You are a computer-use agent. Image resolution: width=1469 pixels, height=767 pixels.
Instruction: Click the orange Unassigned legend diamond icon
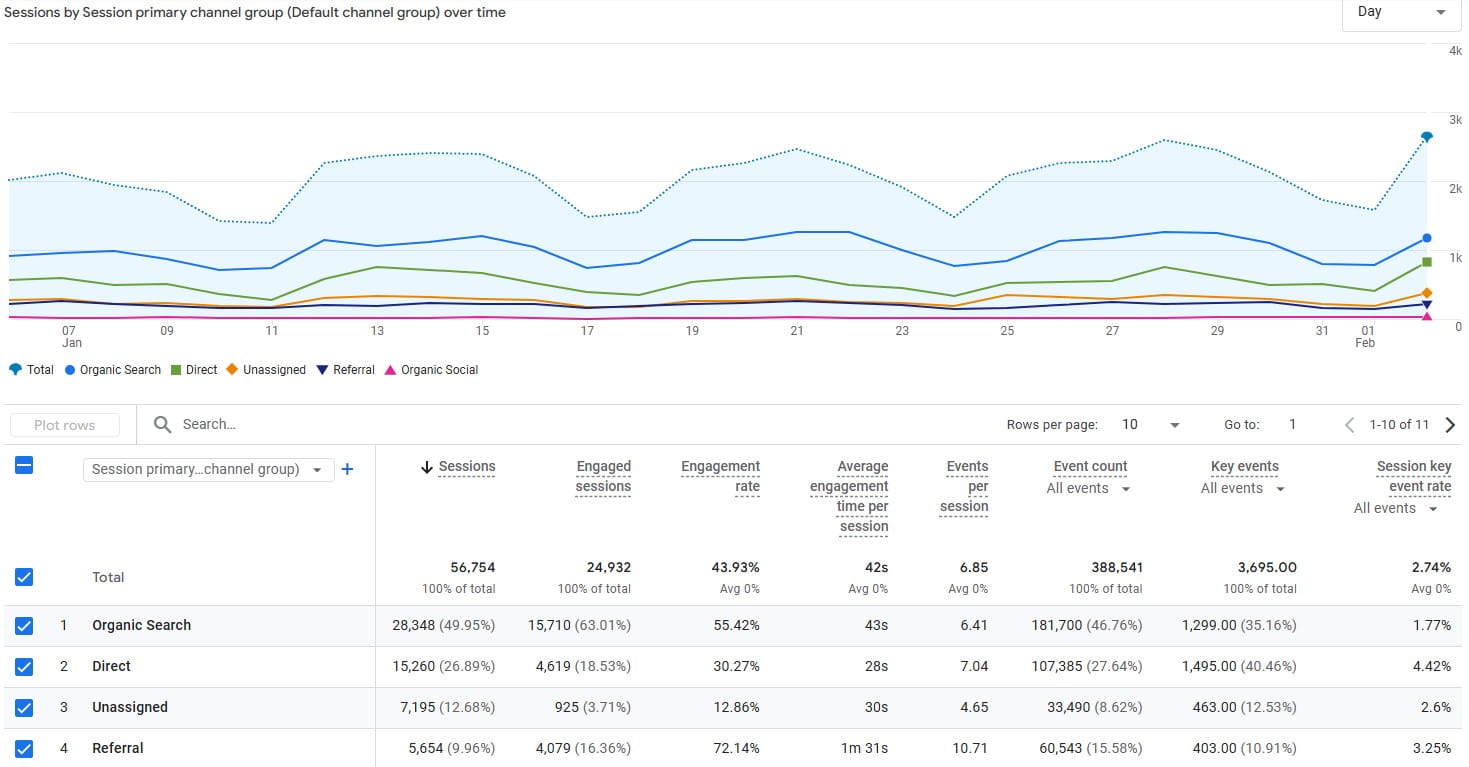(232, 369)
